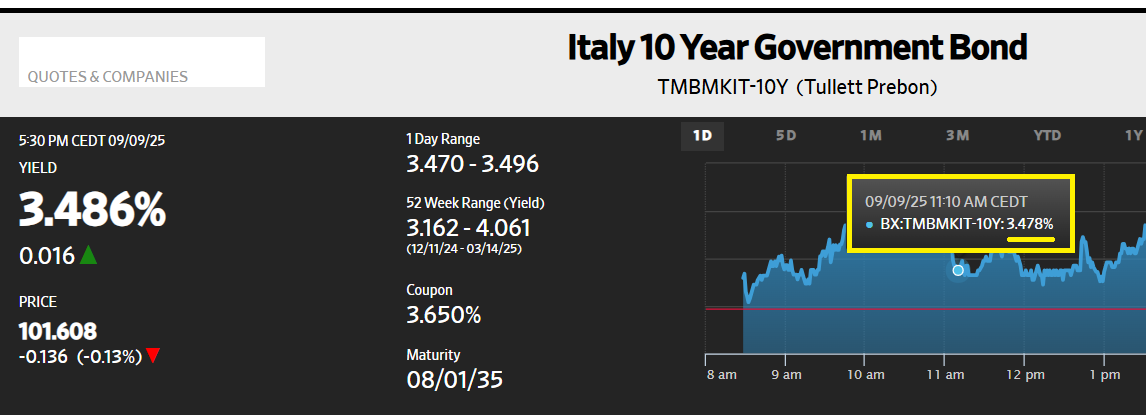Click the large 3.486% yield figure
Screen dimensions: 1146x415
pos(93,210)
